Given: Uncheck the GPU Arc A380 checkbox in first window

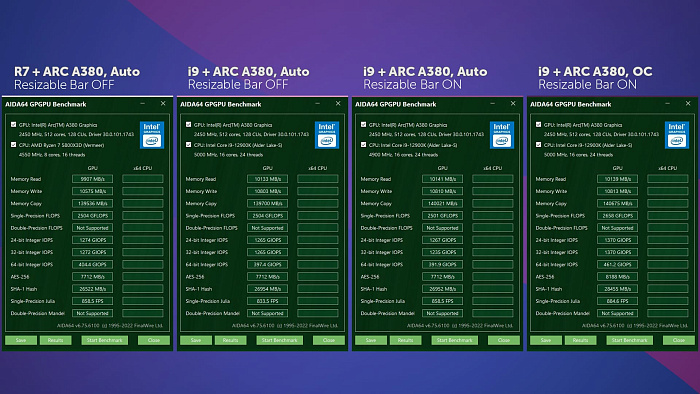Looking at the screenshot, I should [x=13, y=125].
